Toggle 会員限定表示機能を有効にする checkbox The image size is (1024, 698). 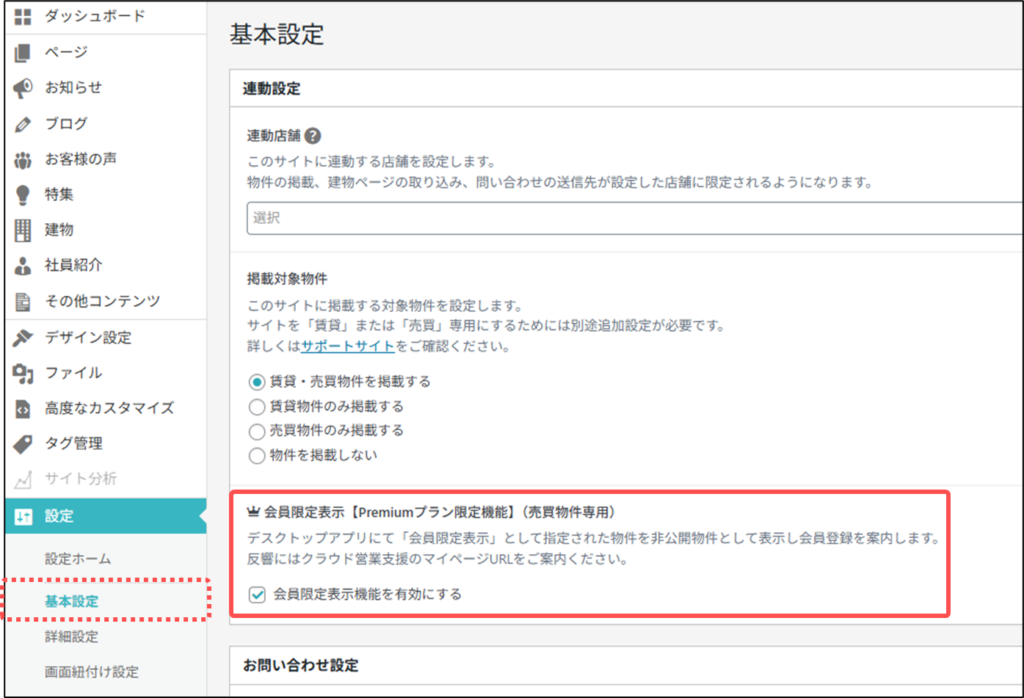(257, 595)
